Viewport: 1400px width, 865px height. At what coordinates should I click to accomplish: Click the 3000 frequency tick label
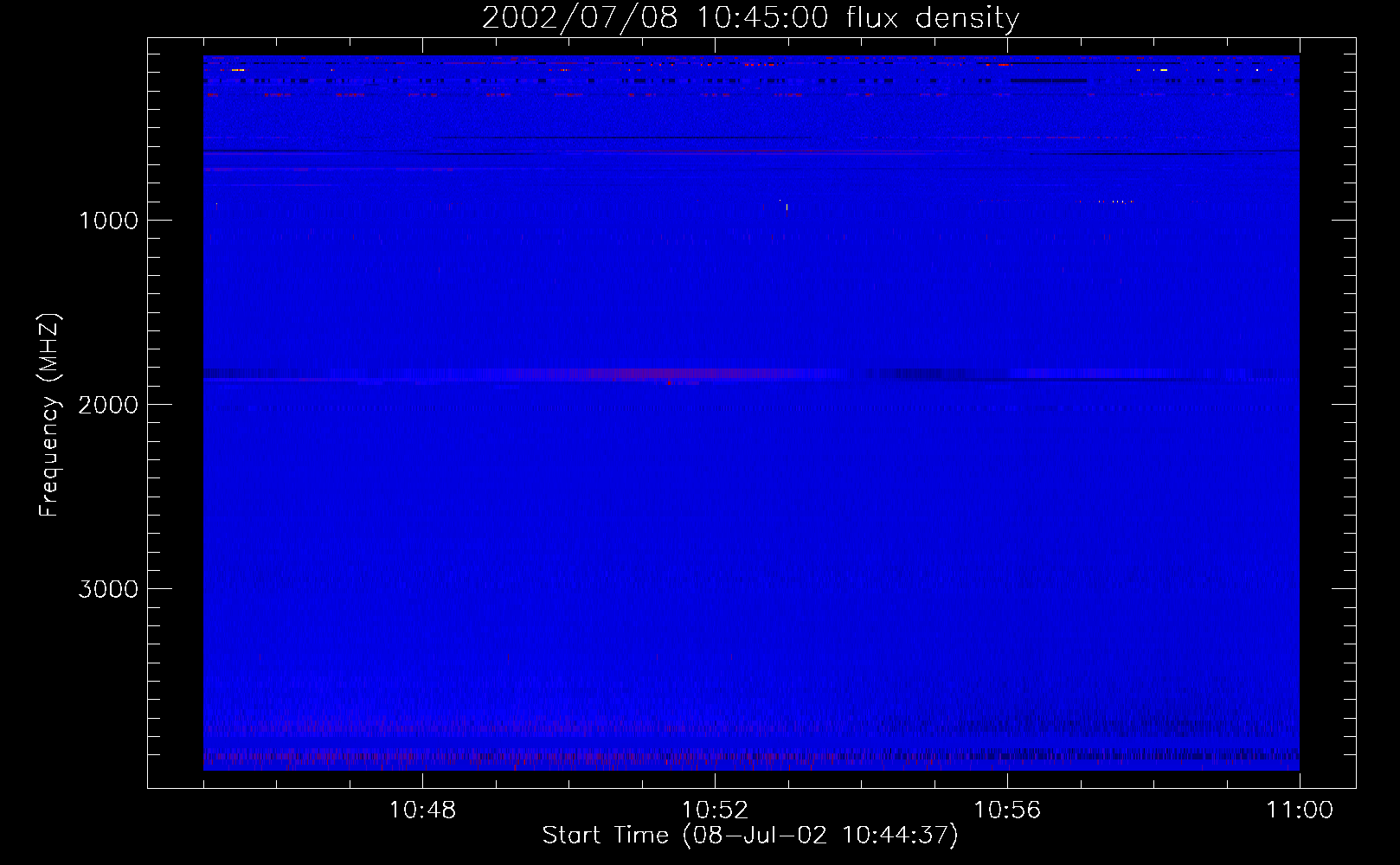(x=108, y=589)
